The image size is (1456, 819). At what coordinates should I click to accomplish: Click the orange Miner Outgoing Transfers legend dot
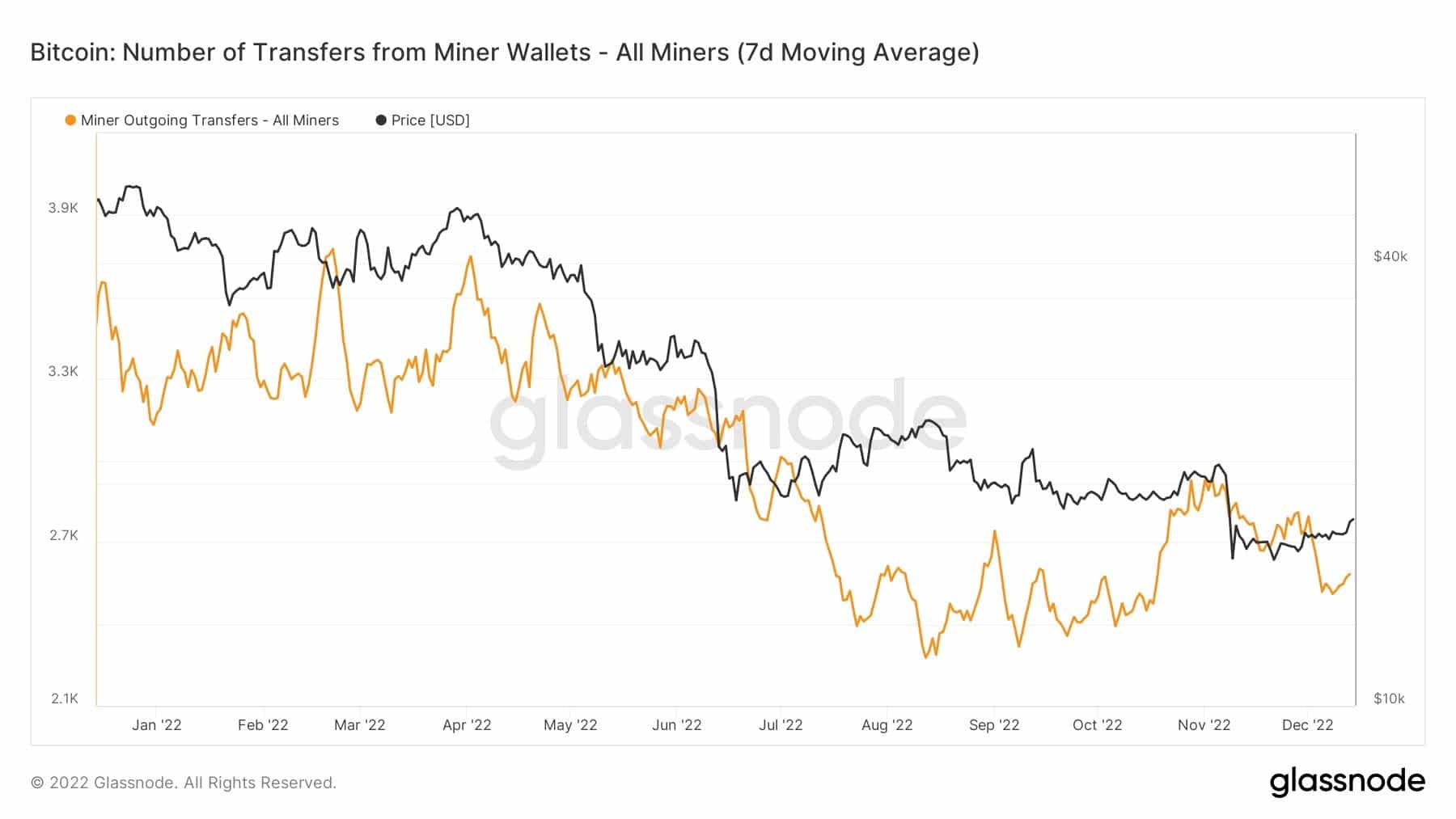point(70,120)
